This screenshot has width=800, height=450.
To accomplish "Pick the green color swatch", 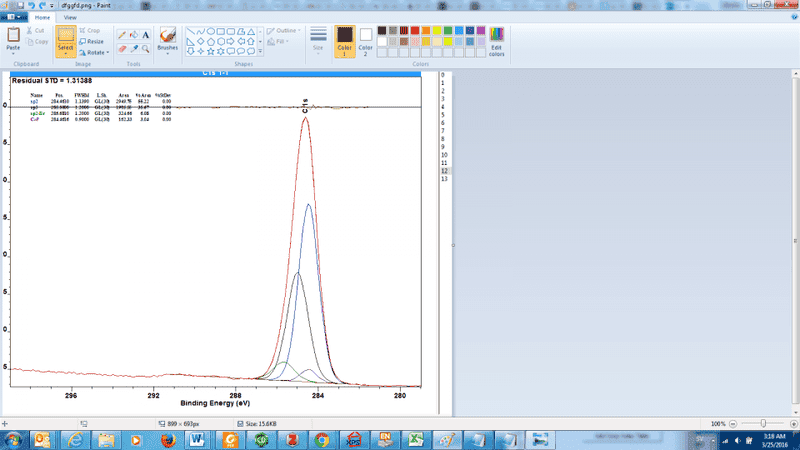I will pos(448,31).
